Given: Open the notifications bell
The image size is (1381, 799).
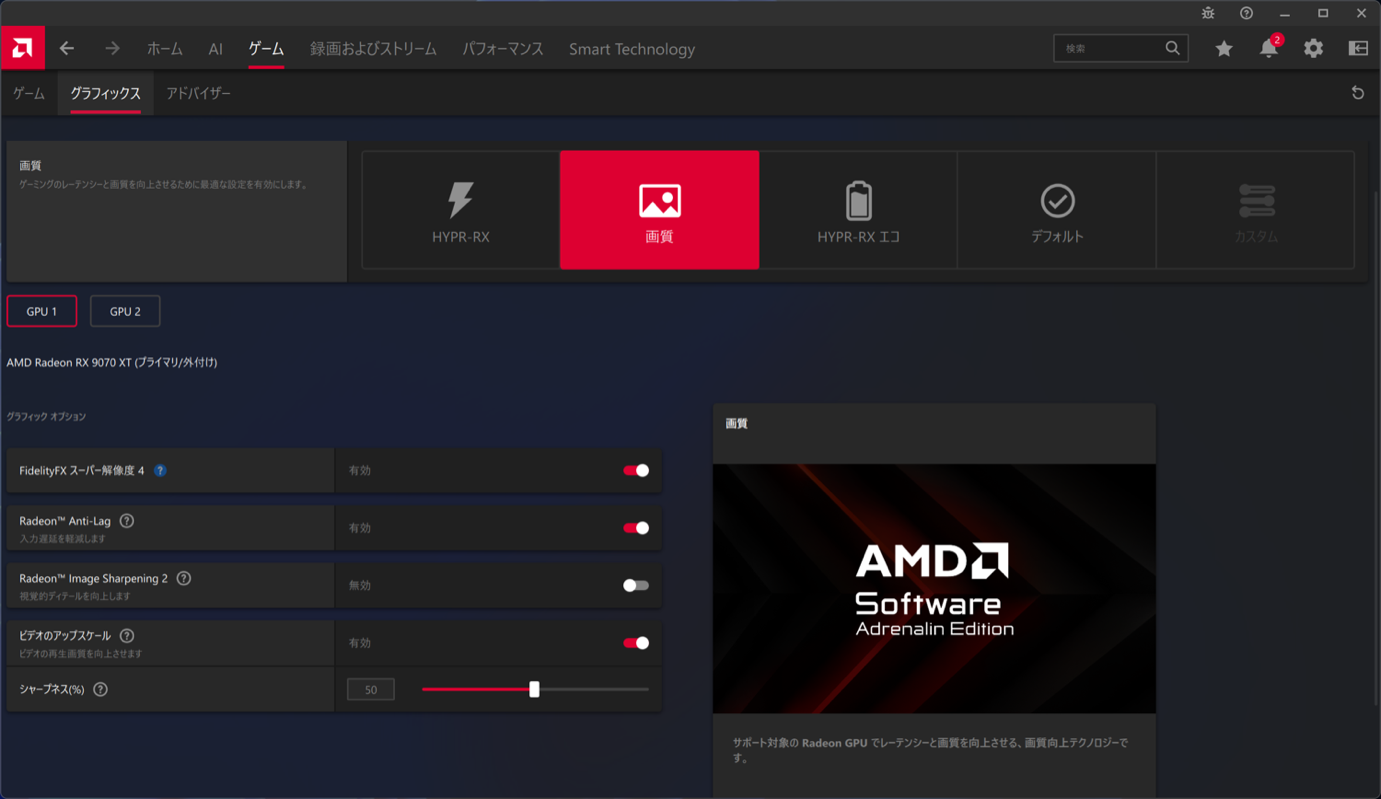Looking at the screenshot, I should 1268,48.
